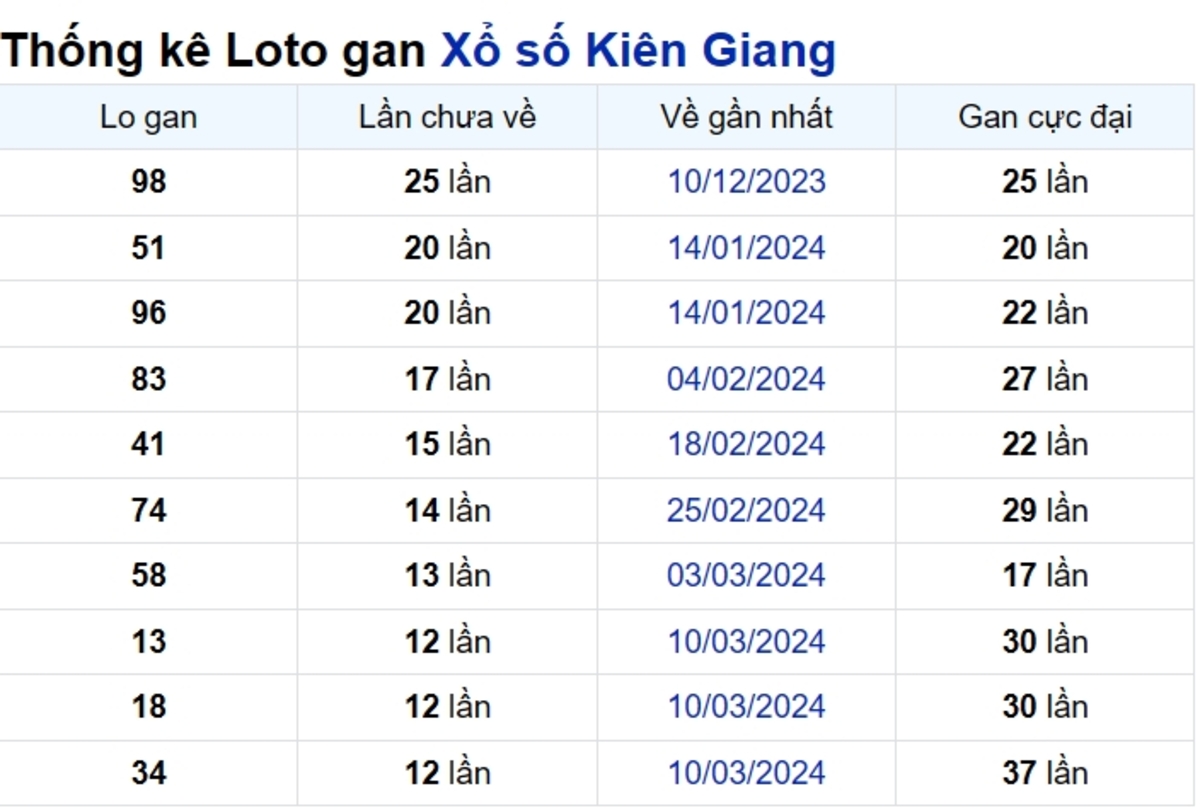
Task: Select the Về gần nhất column header
Action: pyautogui.click(x=746, y=117)
